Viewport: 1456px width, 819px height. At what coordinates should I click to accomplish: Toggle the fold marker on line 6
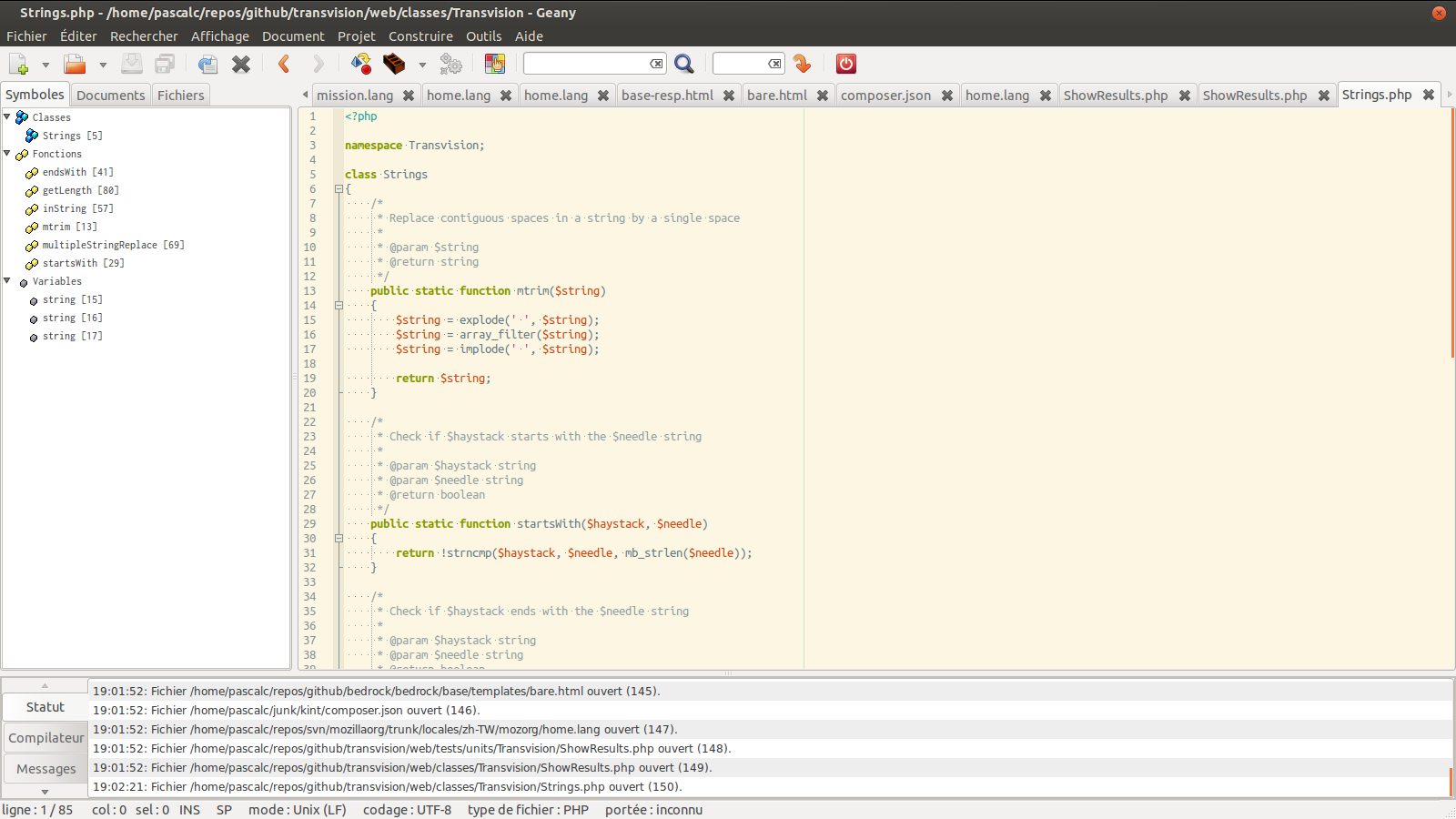click(x=339, y=189)
